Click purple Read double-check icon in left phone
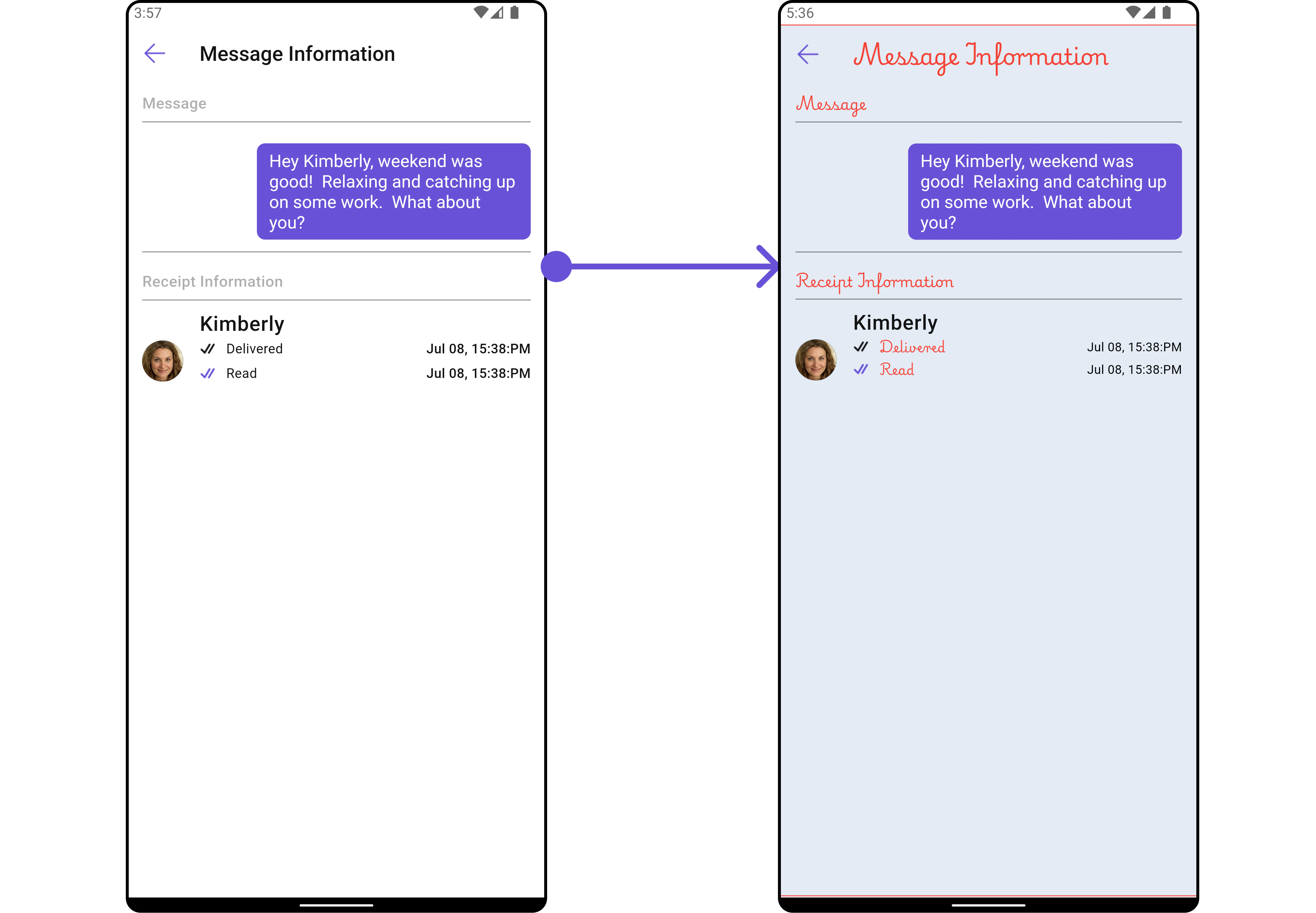Image resolution: width=1316 pixels, height=913 pixels. pyautogui.click(x=208, y=374)
